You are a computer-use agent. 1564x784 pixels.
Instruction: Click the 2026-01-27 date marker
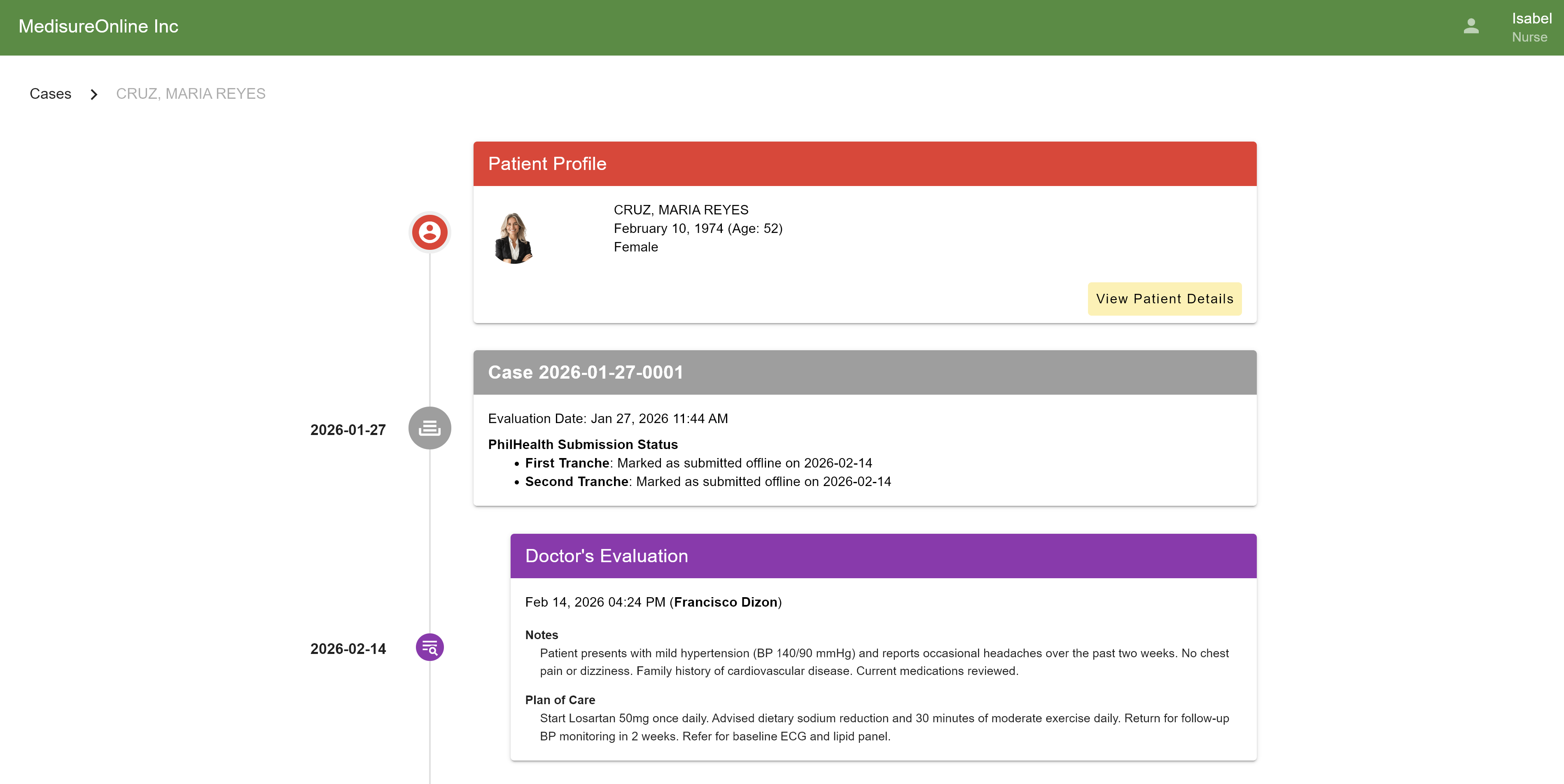coord(347,430)
